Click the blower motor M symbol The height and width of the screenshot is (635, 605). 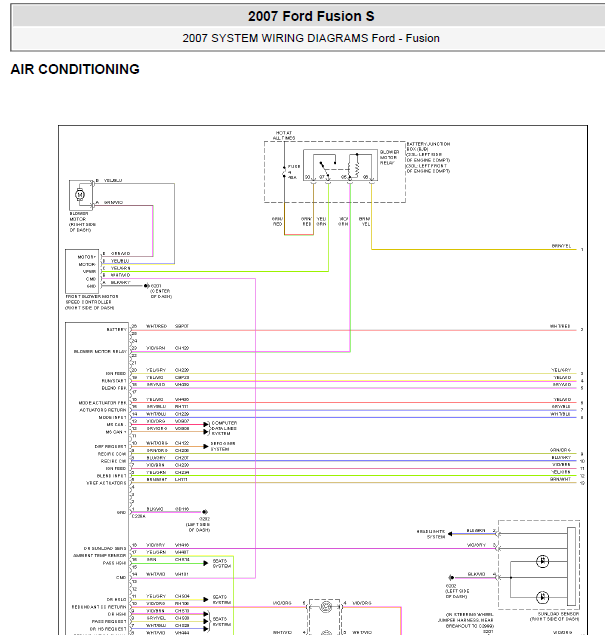[80, 194]
